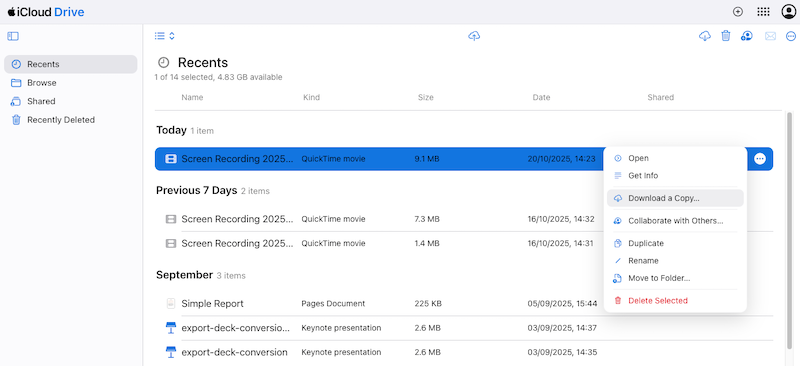
Task: Click the iCloud Drive logo
Action: (46, 12)
